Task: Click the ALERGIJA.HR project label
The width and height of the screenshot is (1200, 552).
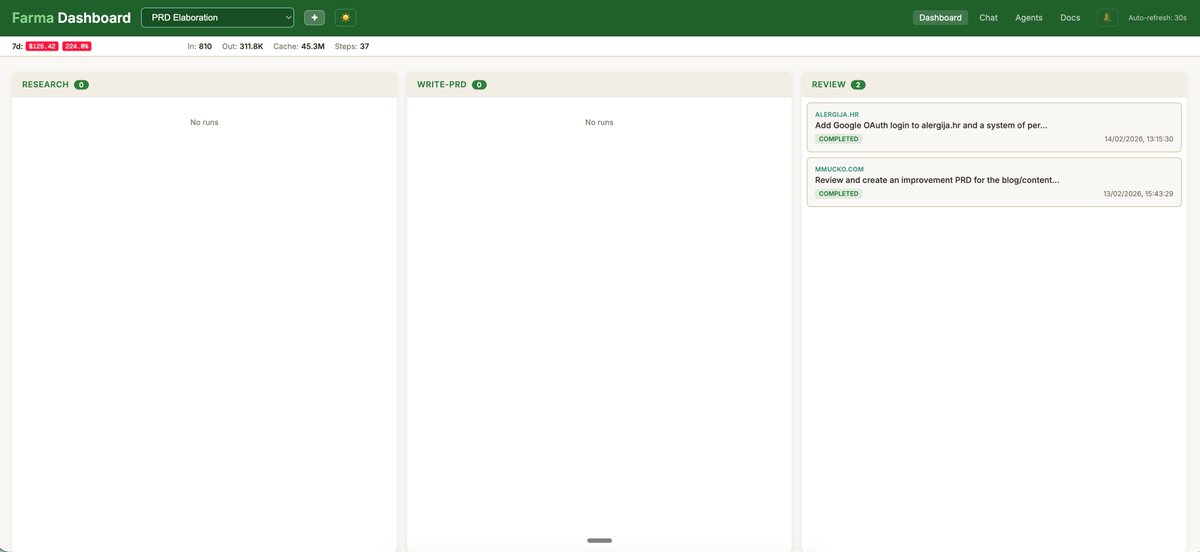Action: pyautogui.click(x=837, y=115)
